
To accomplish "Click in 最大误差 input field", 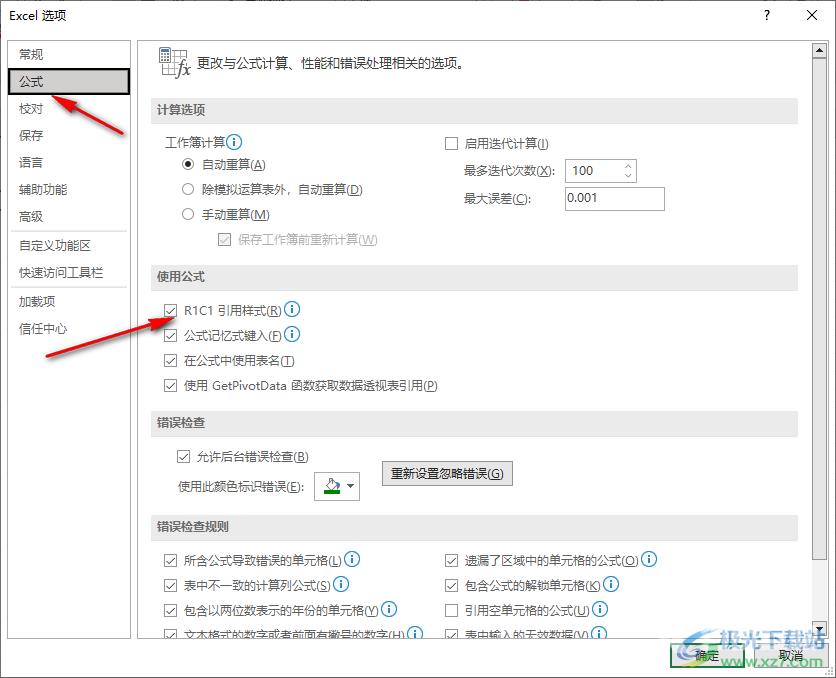I will click(x=615, y=198).
